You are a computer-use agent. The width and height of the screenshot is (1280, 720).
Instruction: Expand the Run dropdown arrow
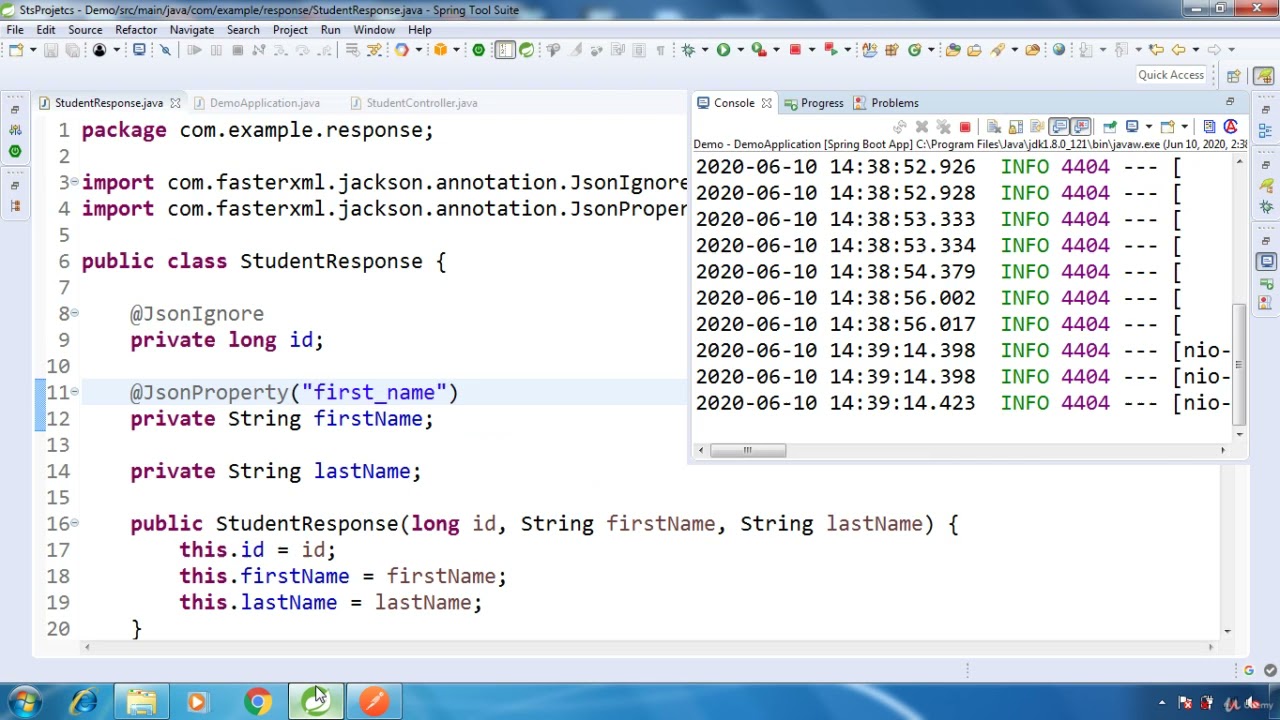(741, 50)
